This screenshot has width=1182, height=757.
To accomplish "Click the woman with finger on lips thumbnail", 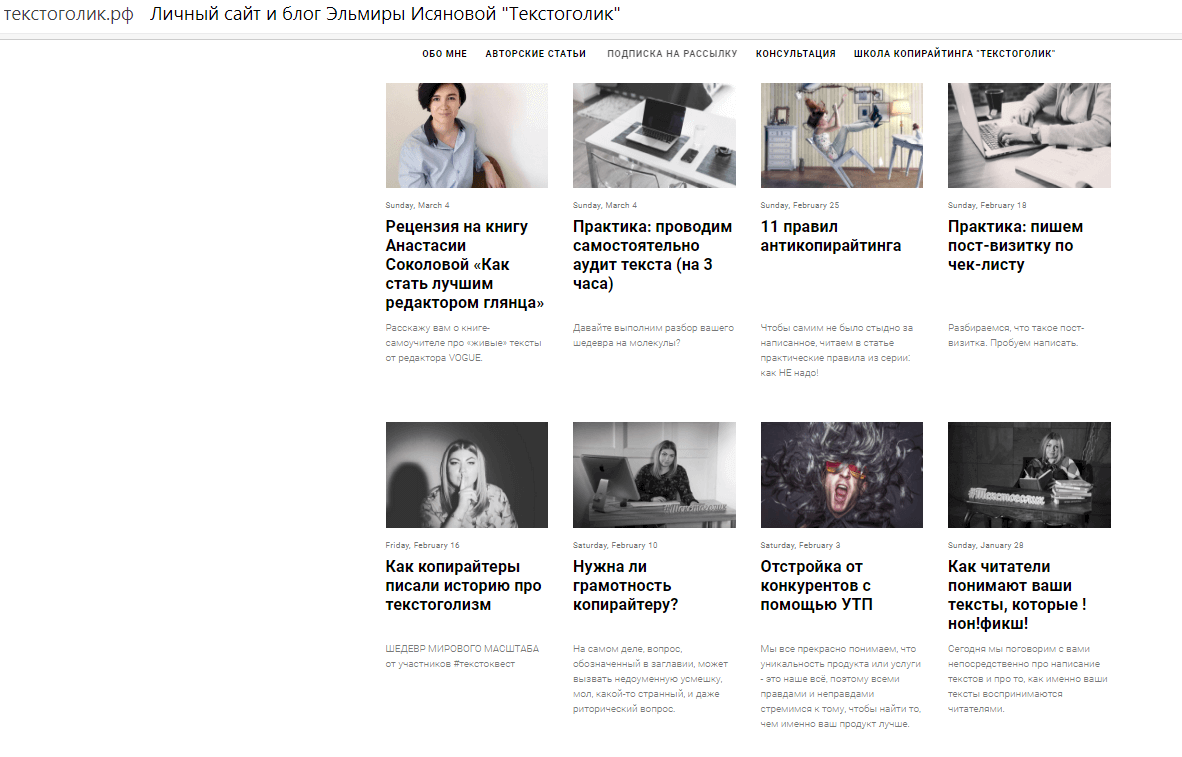I will pyautogui.click(x=467, y=475).
